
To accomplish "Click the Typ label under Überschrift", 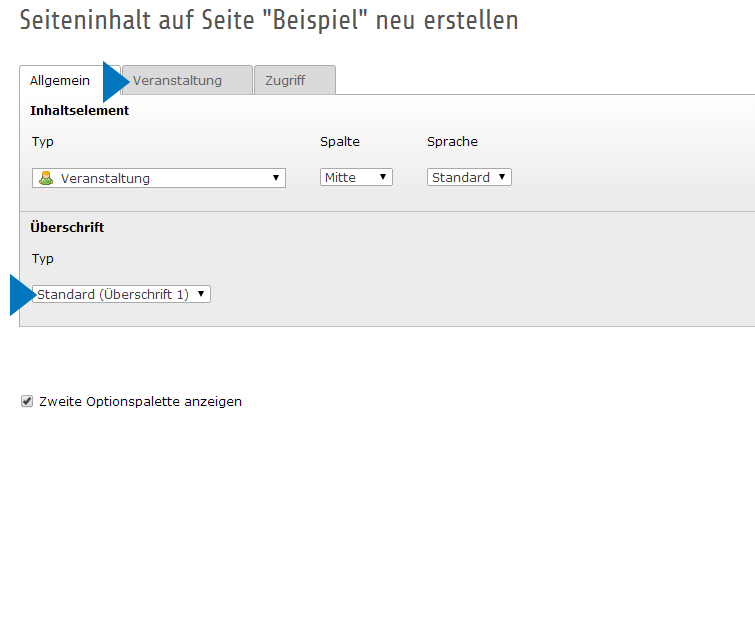I will coord(43,258).
